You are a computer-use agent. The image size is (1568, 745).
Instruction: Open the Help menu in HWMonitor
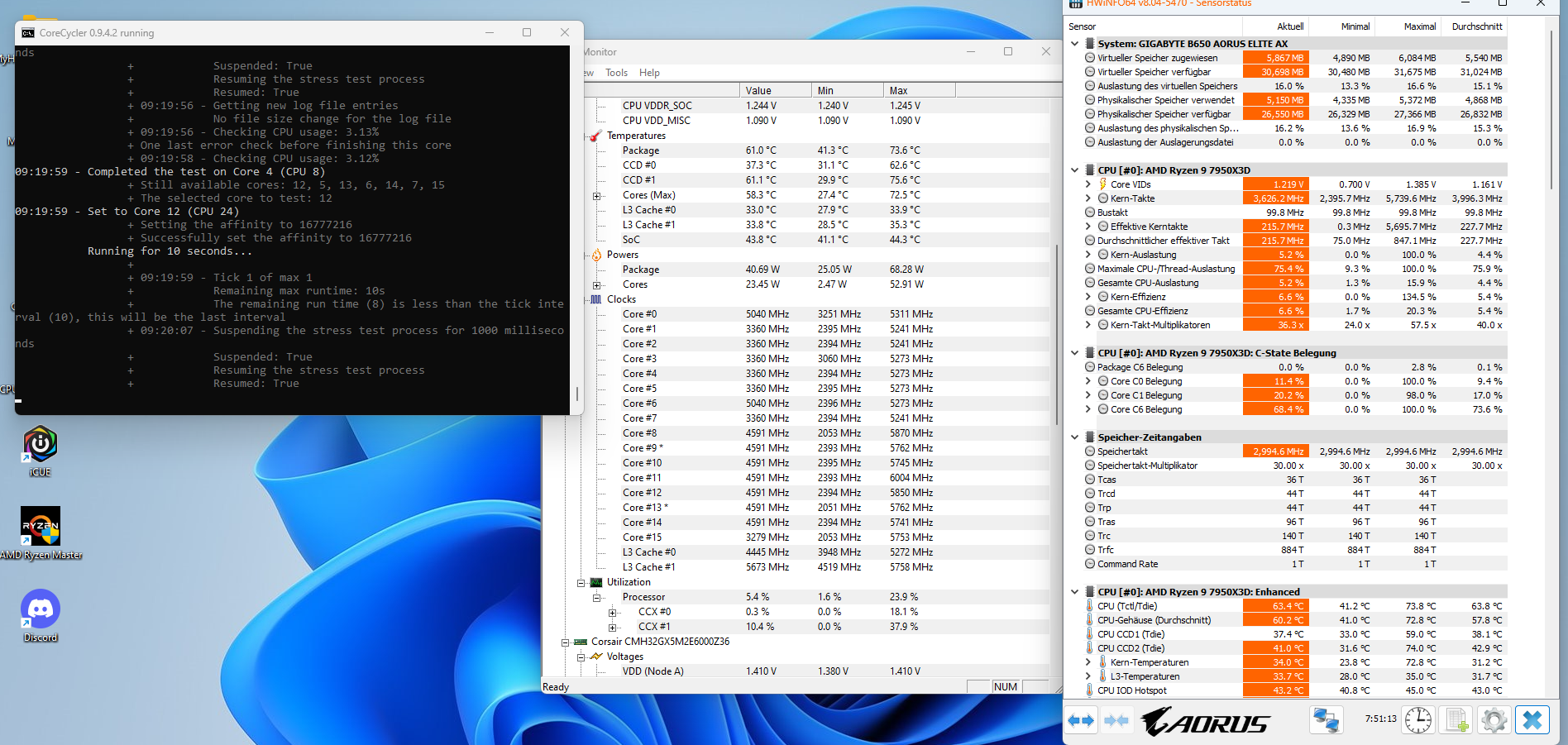[x=649, y=73]
